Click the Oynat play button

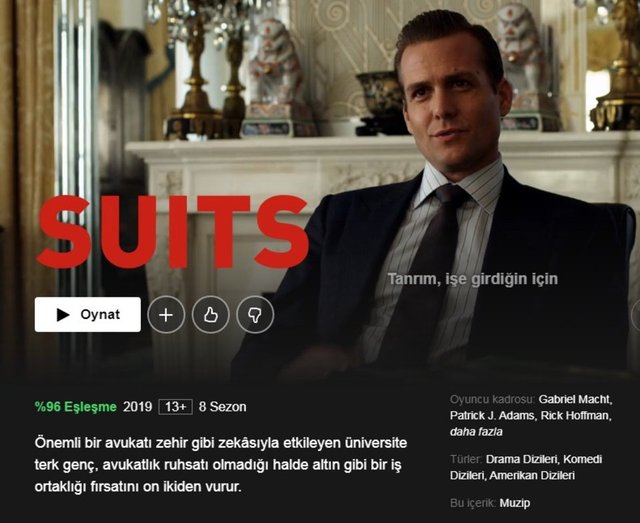(x=88, y=314)
